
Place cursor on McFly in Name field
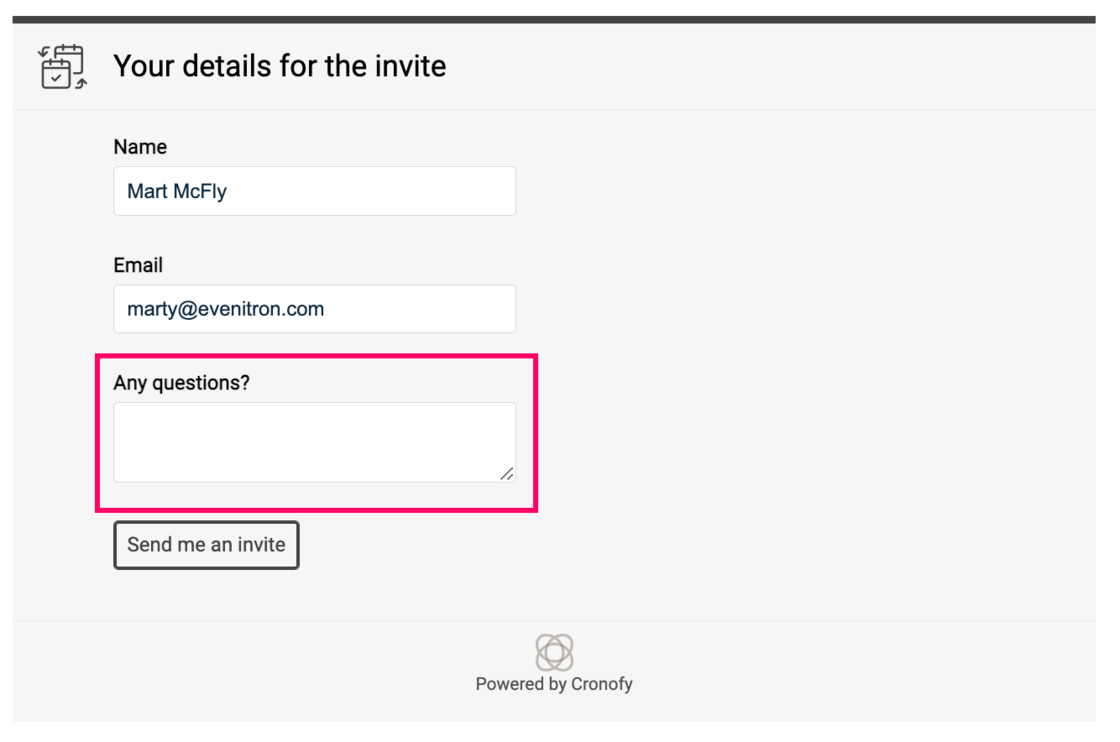click(x=200, y=191)
